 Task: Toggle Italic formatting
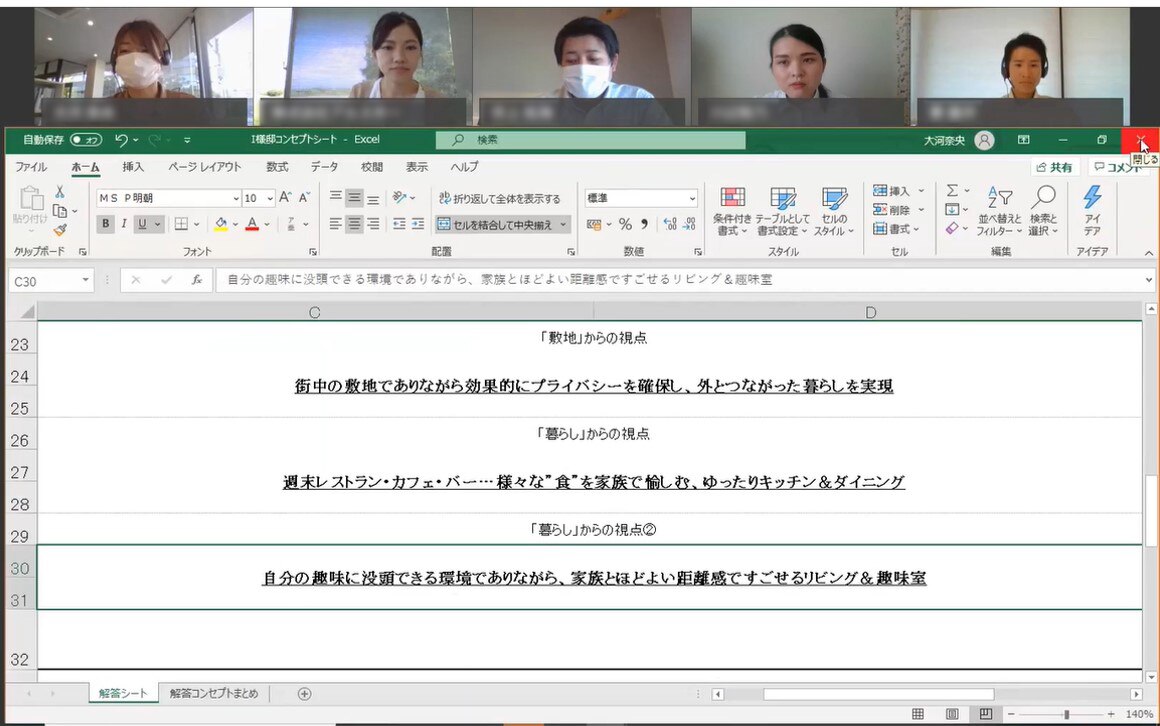coord(124,223)
